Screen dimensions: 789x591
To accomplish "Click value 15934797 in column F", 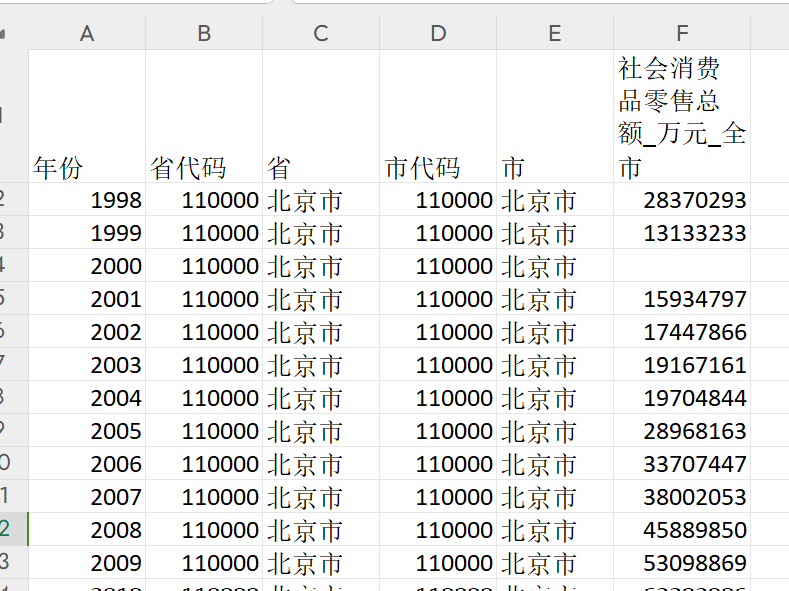I will tap(682, 298).
